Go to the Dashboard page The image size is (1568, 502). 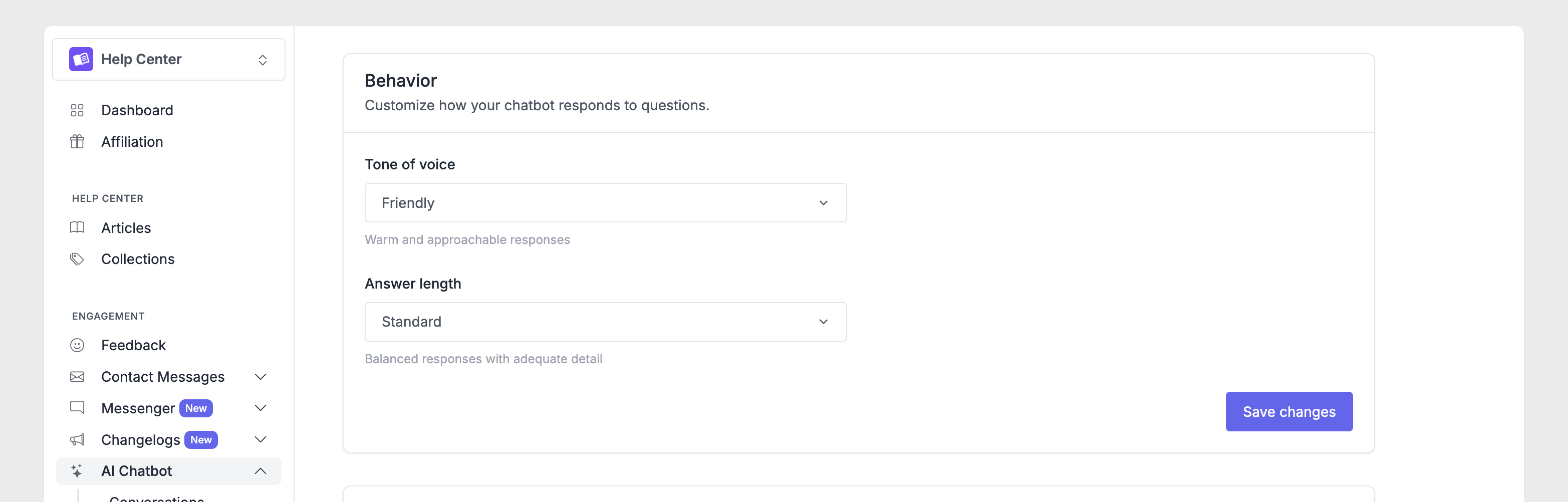(x=137, y=110)
